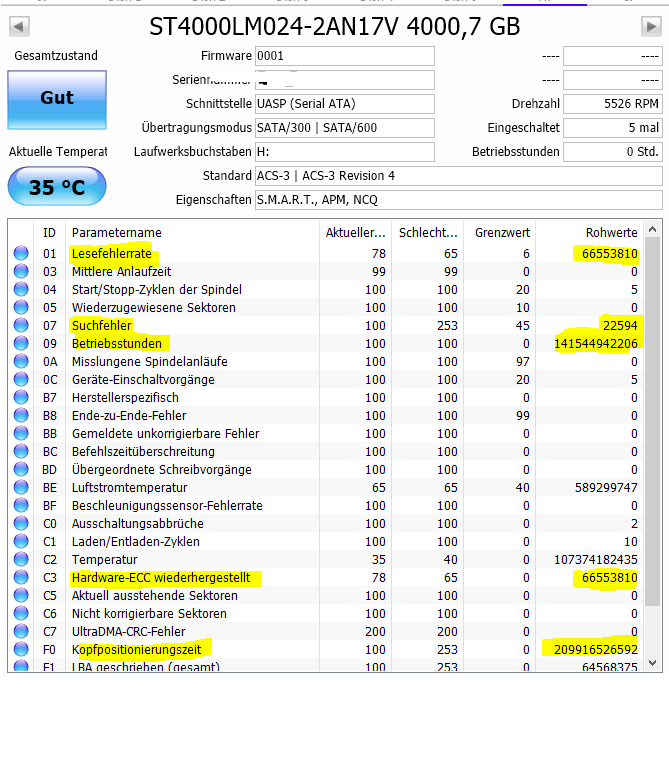Go to previous disk with left arrow
This screenshot has width=669, height=761.
(19, 26)
